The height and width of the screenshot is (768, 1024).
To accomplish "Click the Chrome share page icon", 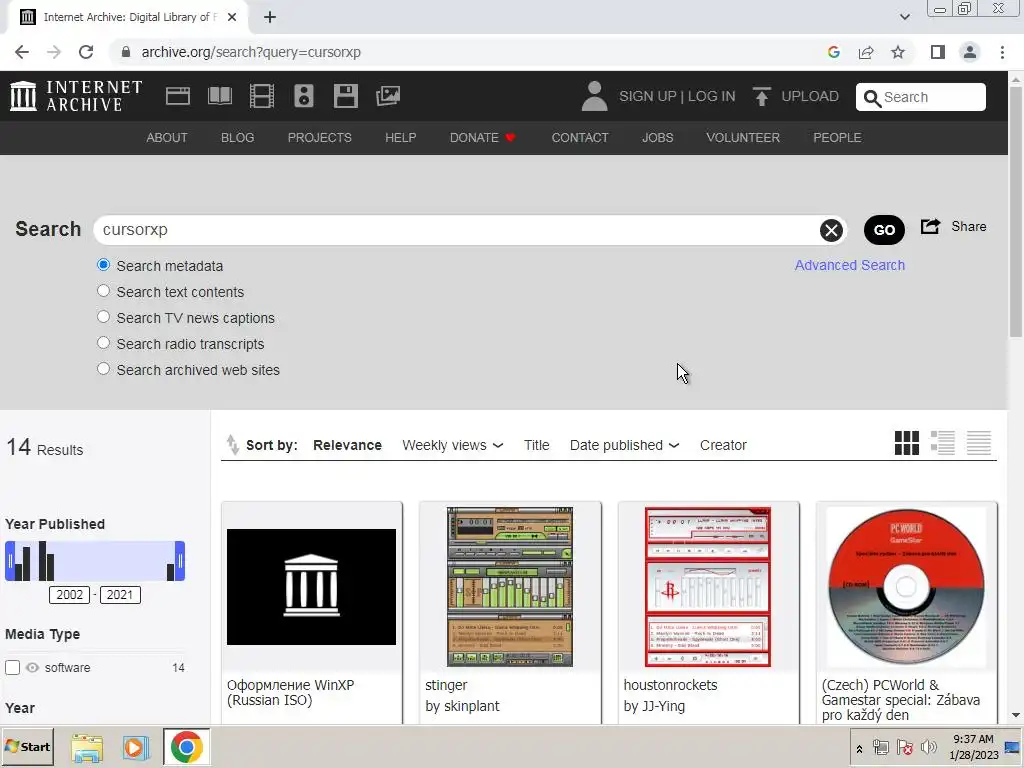I will tap(866, 52).
